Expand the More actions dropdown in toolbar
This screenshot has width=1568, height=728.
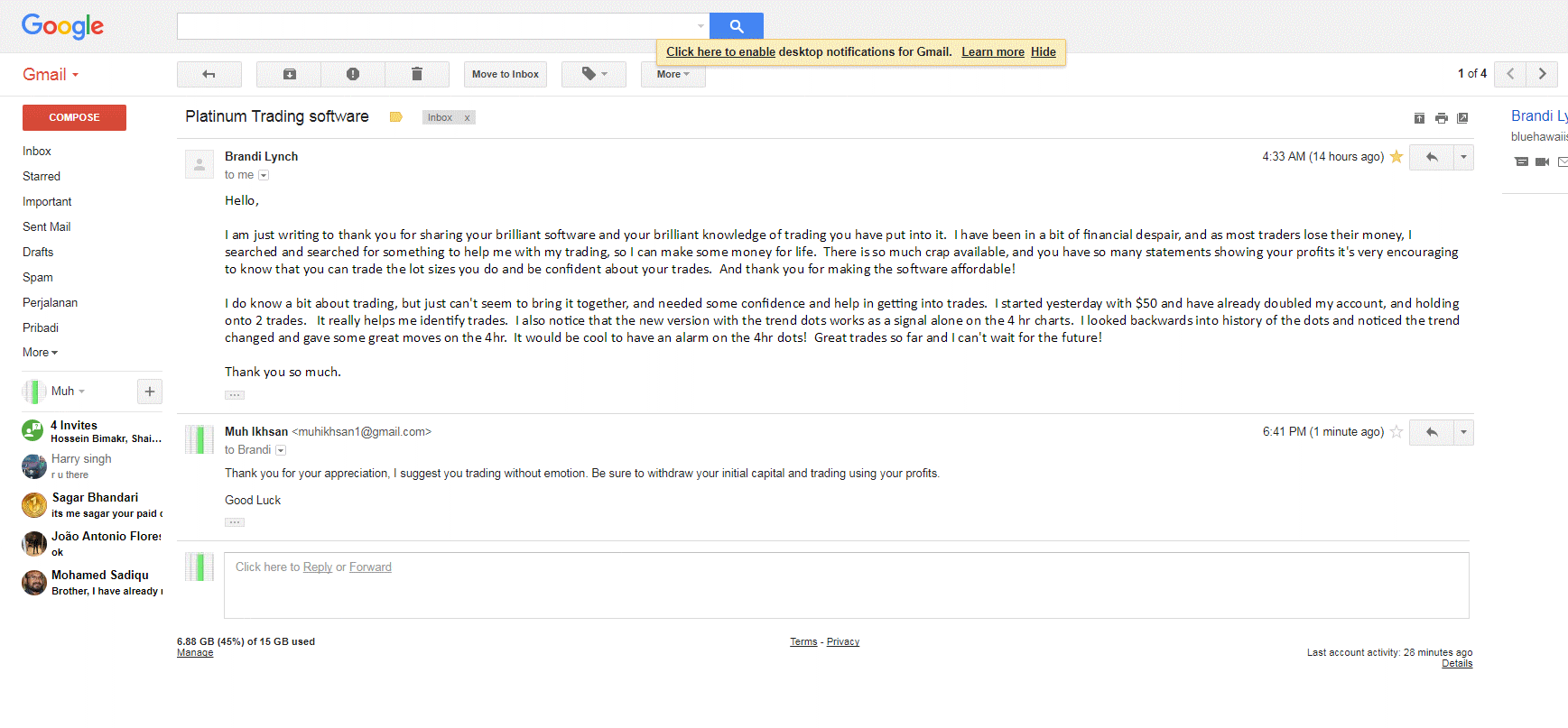click(673, 74)
